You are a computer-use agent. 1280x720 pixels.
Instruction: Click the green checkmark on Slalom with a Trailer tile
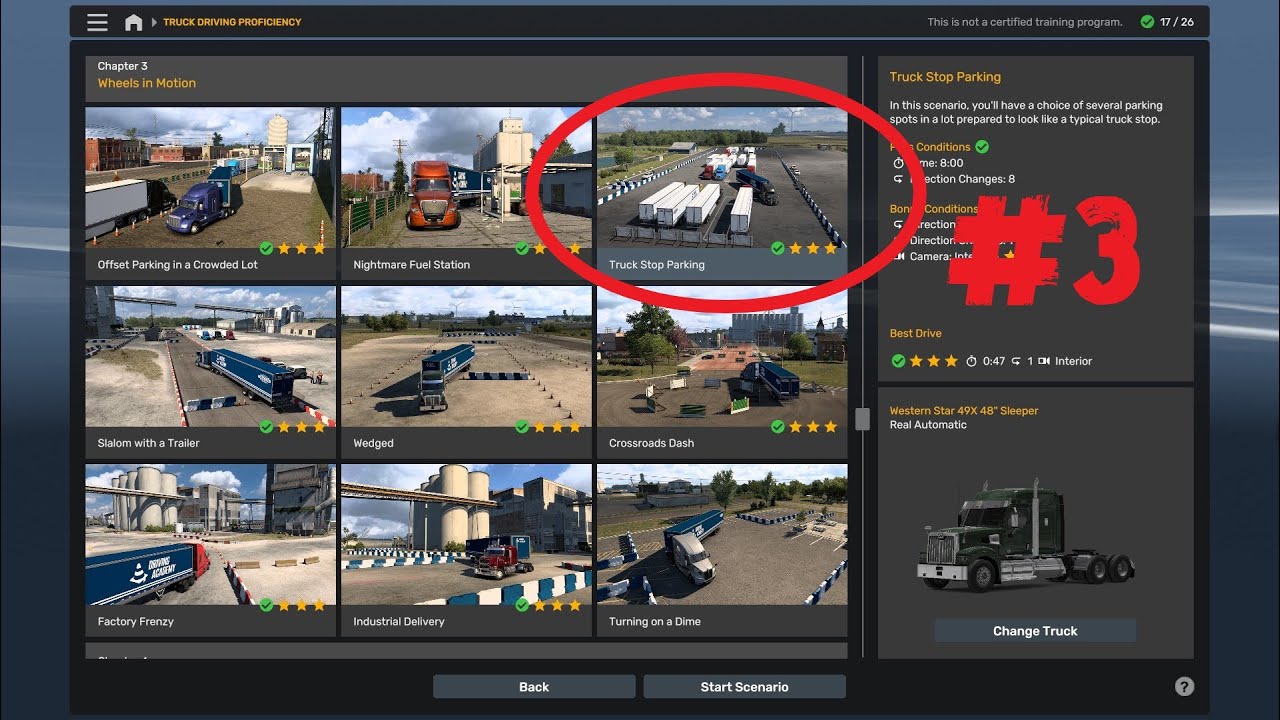point(266,427)
